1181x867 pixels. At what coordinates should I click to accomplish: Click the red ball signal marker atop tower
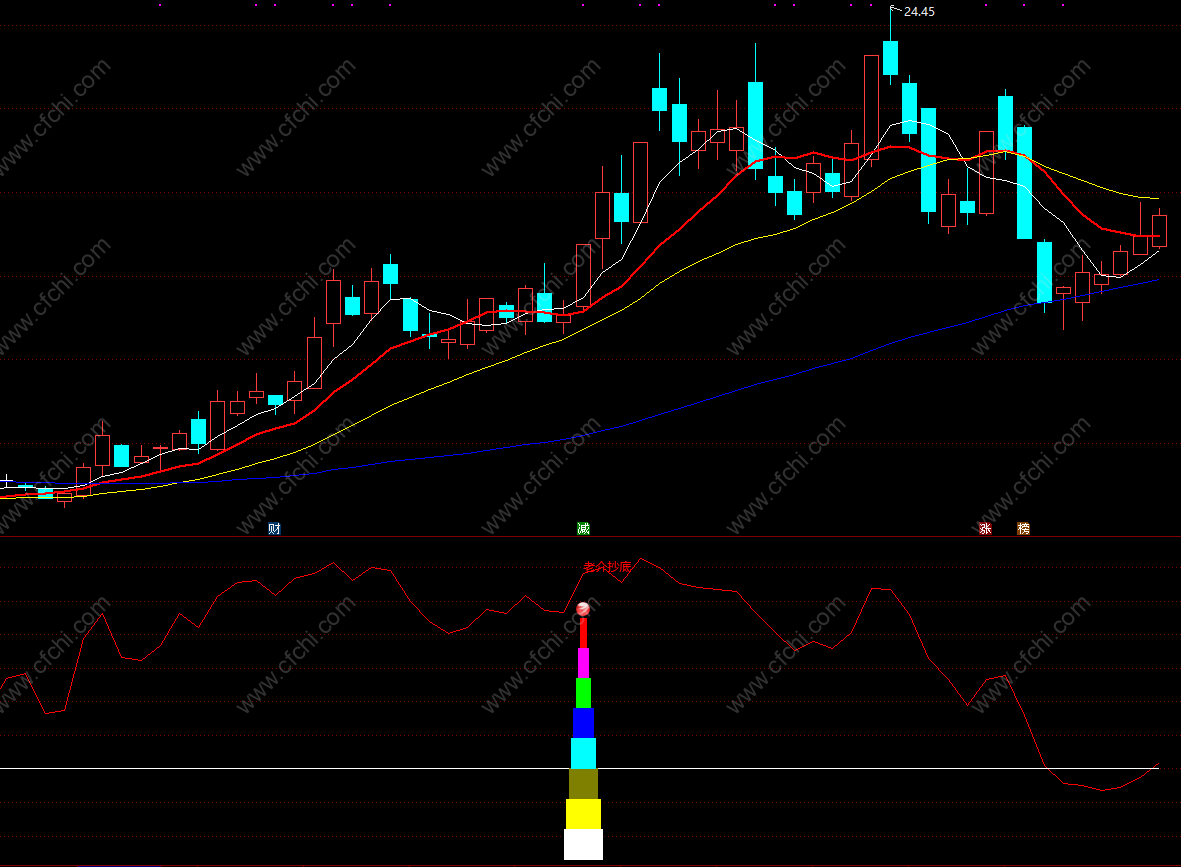coord(583,609)
